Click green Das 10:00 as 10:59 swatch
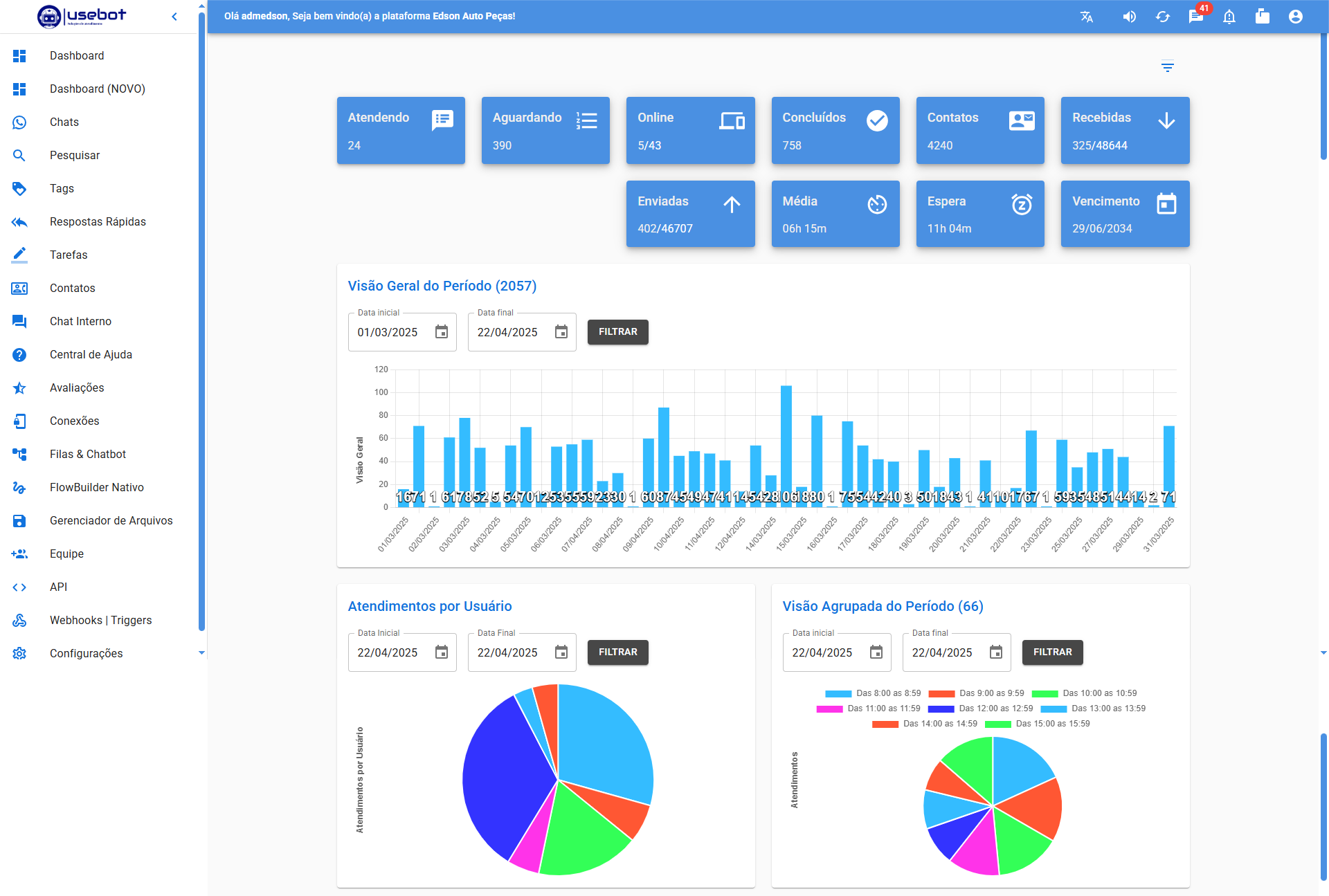This screenshot has width=1329, height=896. pos(1045,693)
